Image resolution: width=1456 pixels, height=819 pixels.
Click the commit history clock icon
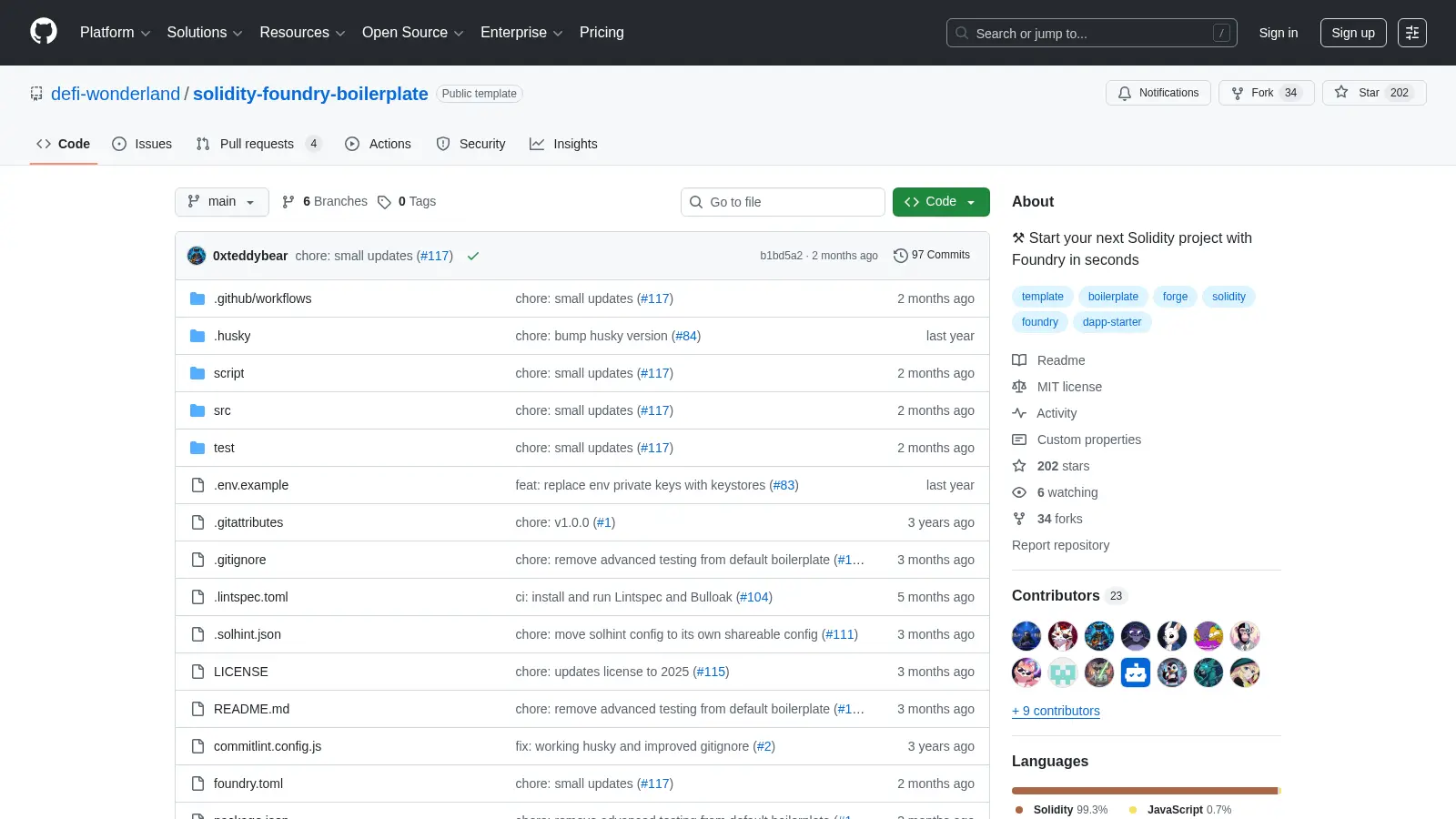[x=901, y=256]
